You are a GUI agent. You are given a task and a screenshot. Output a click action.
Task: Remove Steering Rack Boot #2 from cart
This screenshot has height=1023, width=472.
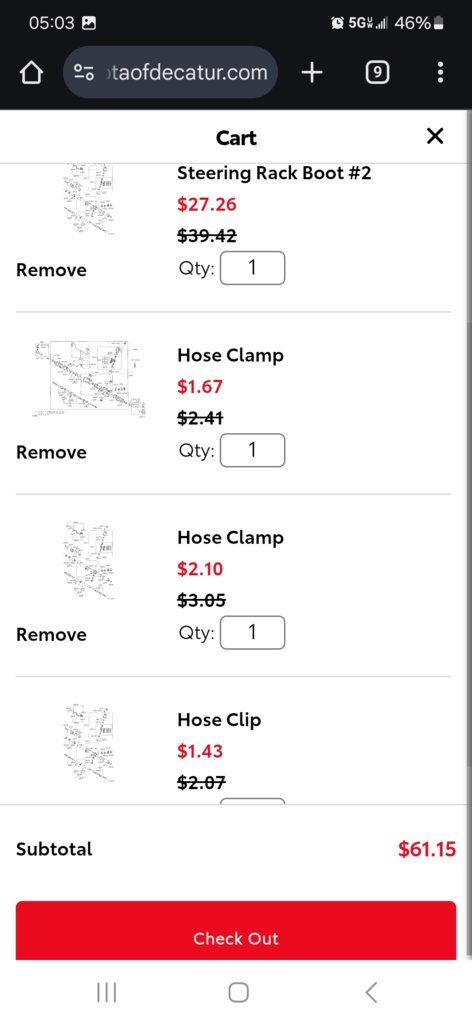tap(51, 270)
